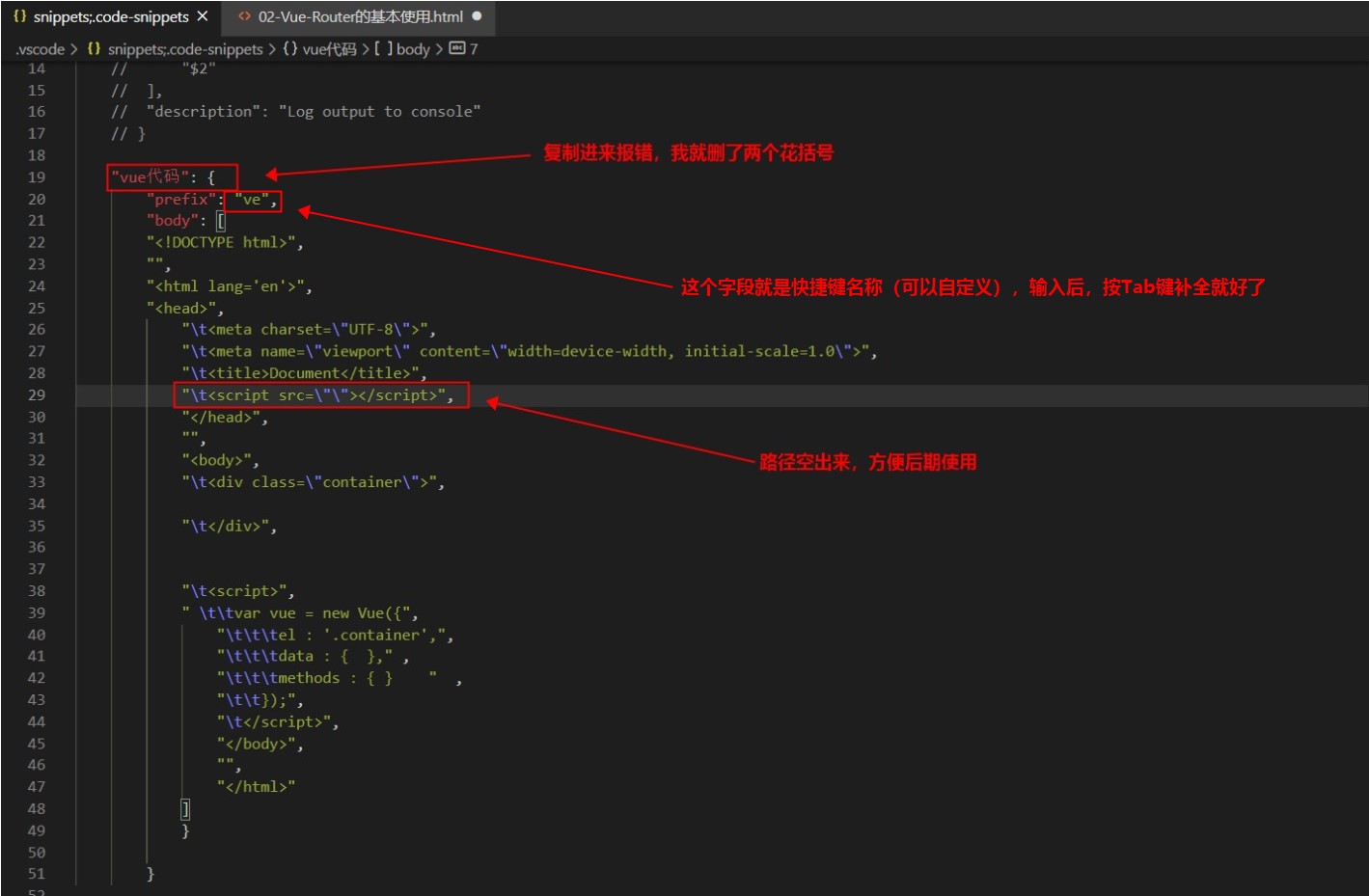Screen dimensions: 1369x896
Task: Open the vue代码 breadcrumb item
Action: (330, 49)
